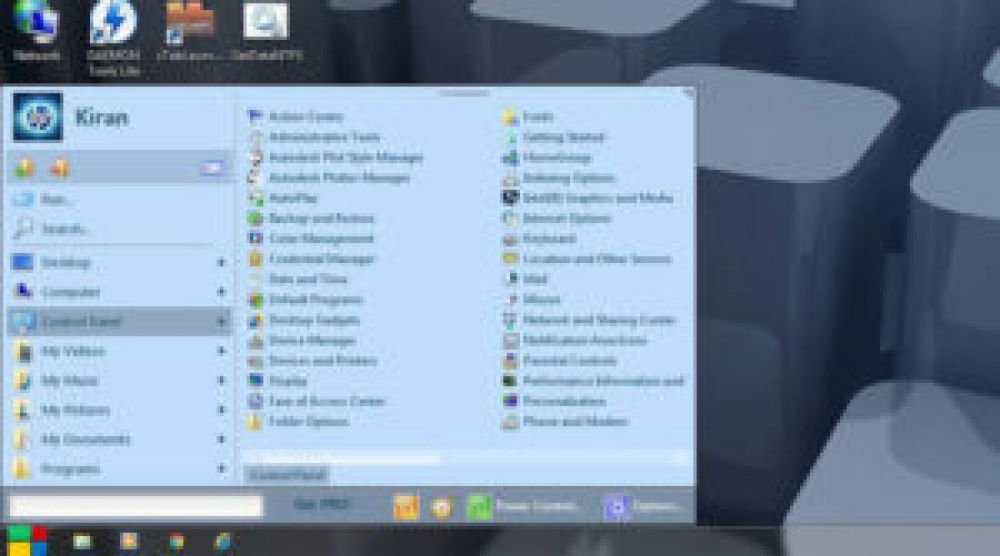
Task: Select Computer in the start menu
Action: tap(119, 292)
